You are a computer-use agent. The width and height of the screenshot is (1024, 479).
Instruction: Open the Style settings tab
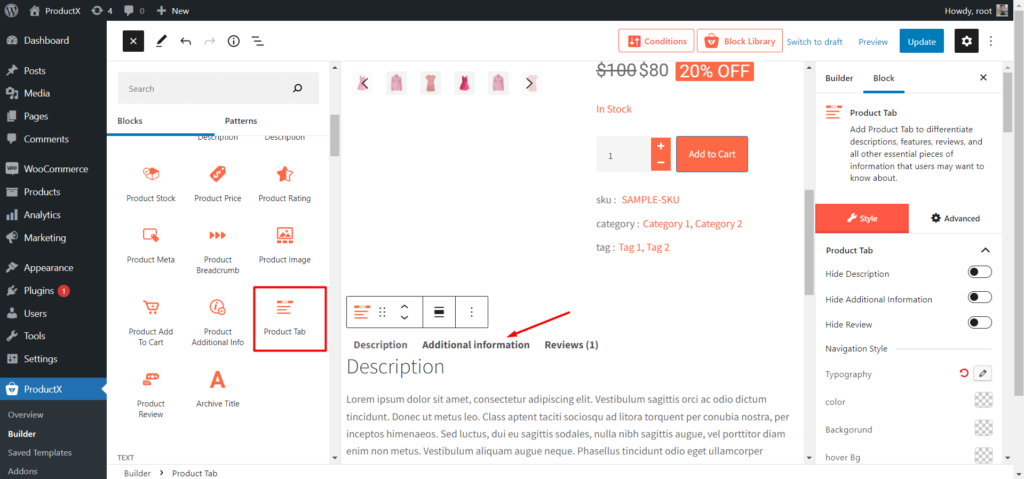tap(862, 218)
